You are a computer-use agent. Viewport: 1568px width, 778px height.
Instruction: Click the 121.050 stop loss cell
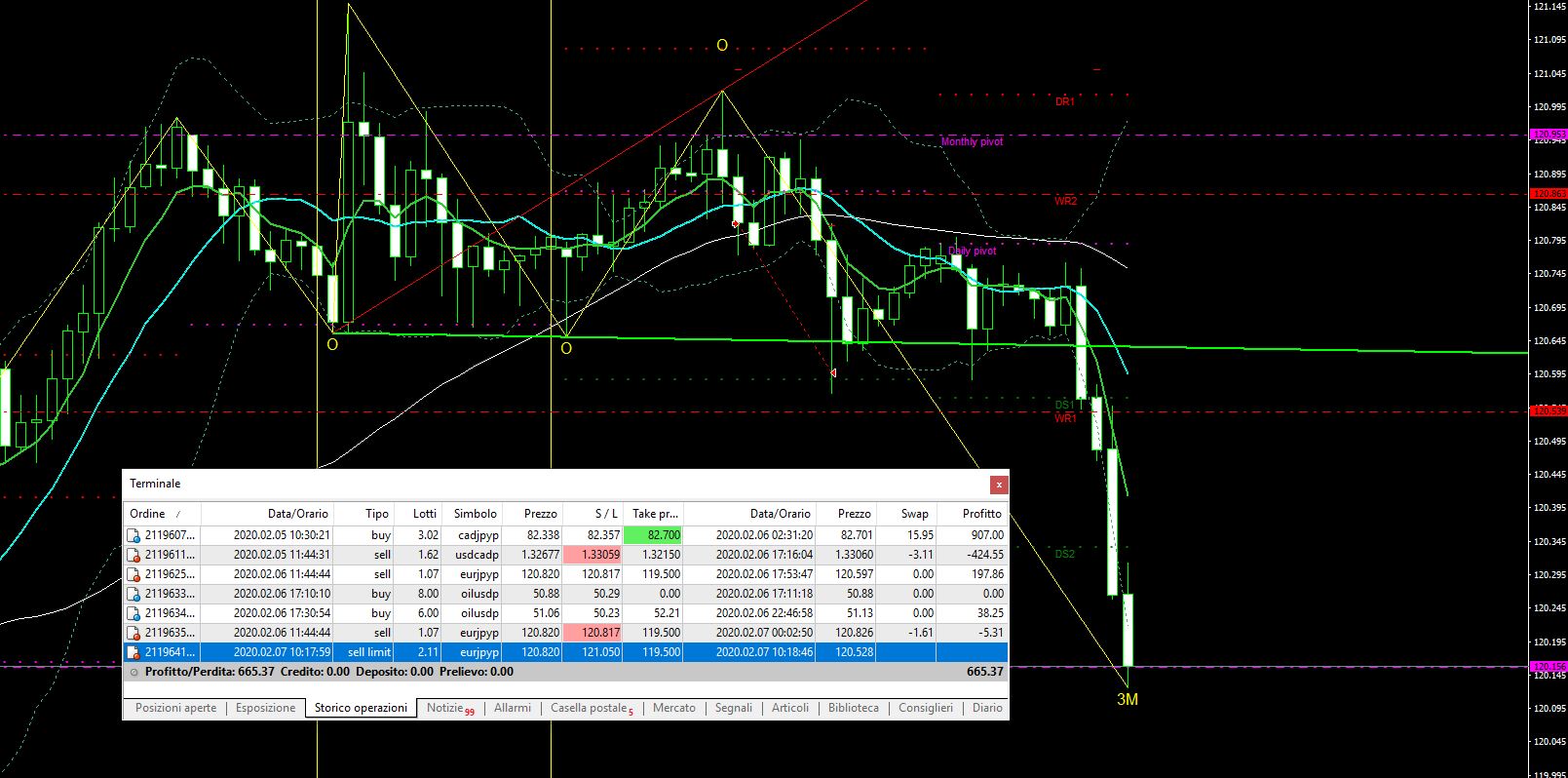pyautogui.click(x=593, y=652)
